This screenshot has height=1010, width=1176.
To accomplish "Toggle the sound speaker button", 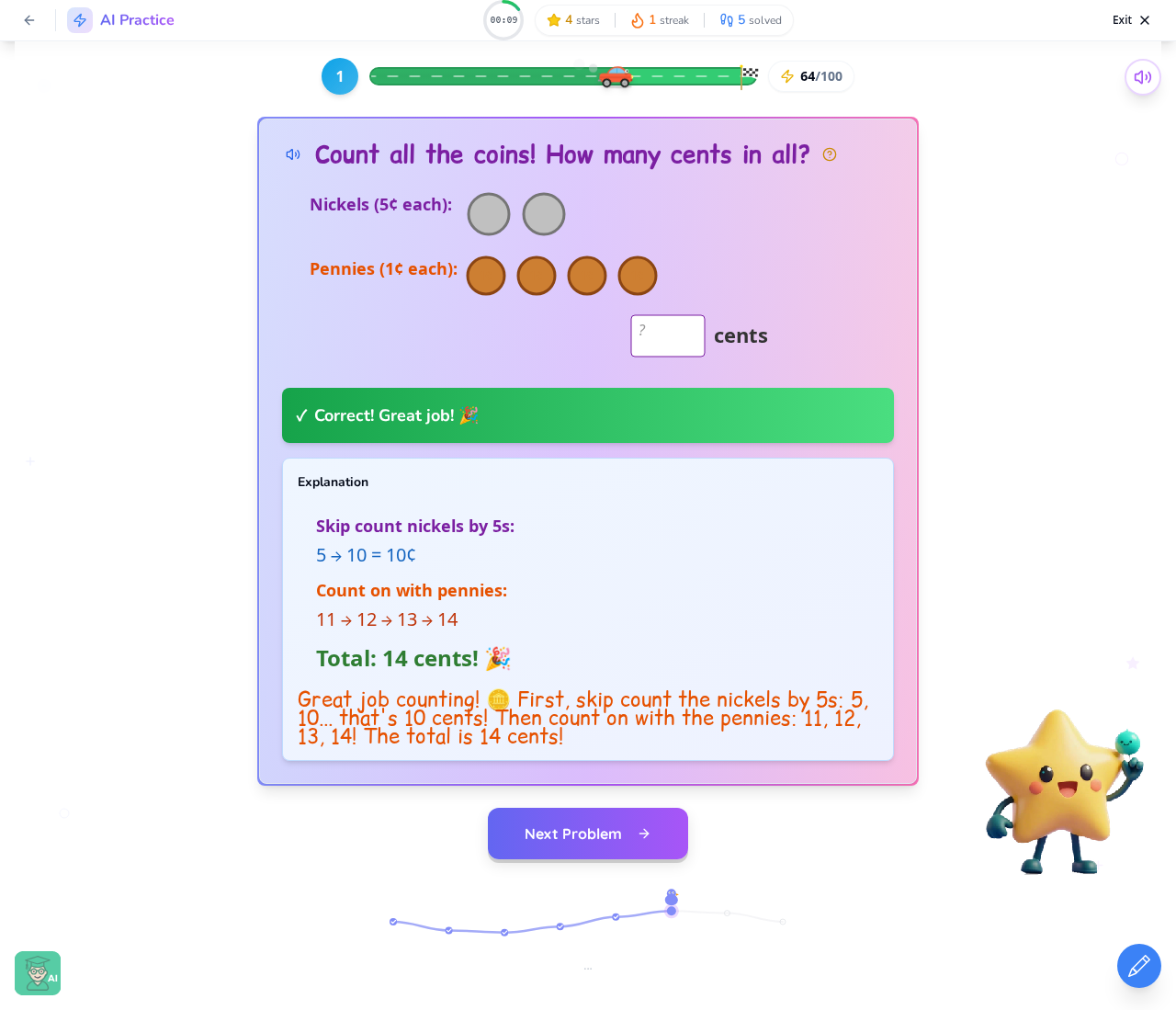I will click(x=1143, y=77).
